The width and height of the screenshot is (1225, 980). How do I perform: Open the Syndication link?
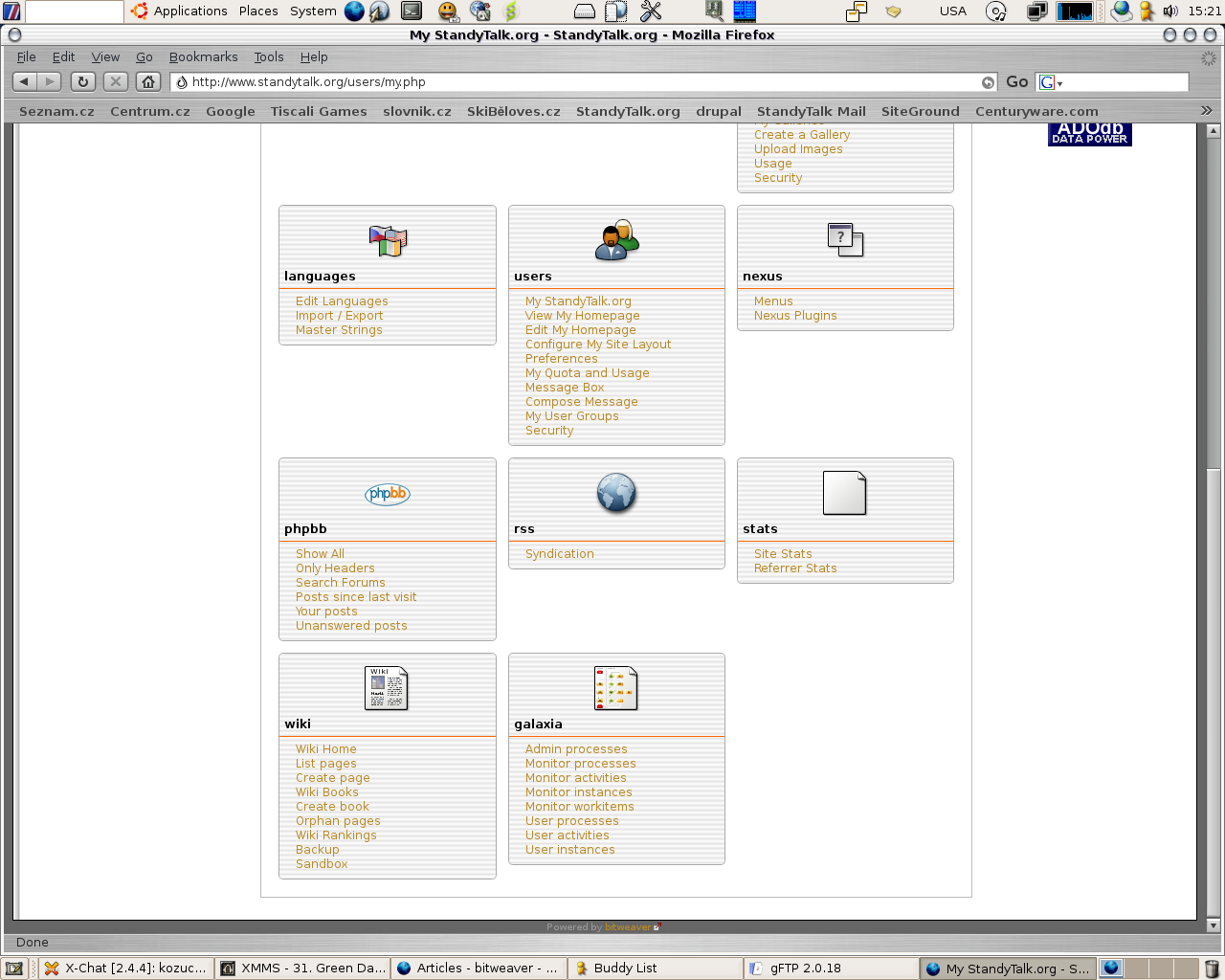click(559, 554)
